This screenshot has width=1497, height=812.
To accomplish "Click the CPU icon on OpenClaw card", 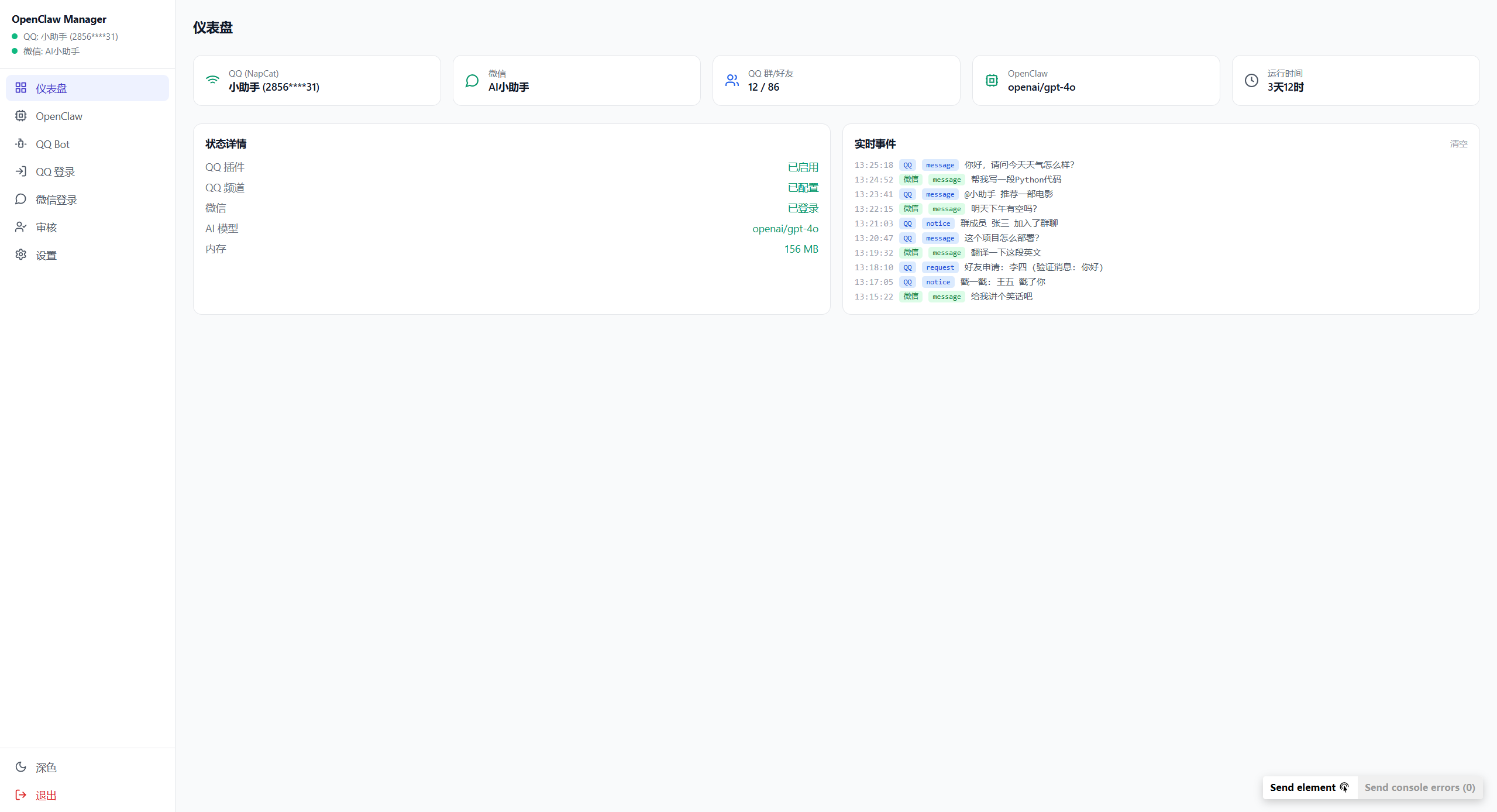I will pyautogui.click(x=992, y=81).
